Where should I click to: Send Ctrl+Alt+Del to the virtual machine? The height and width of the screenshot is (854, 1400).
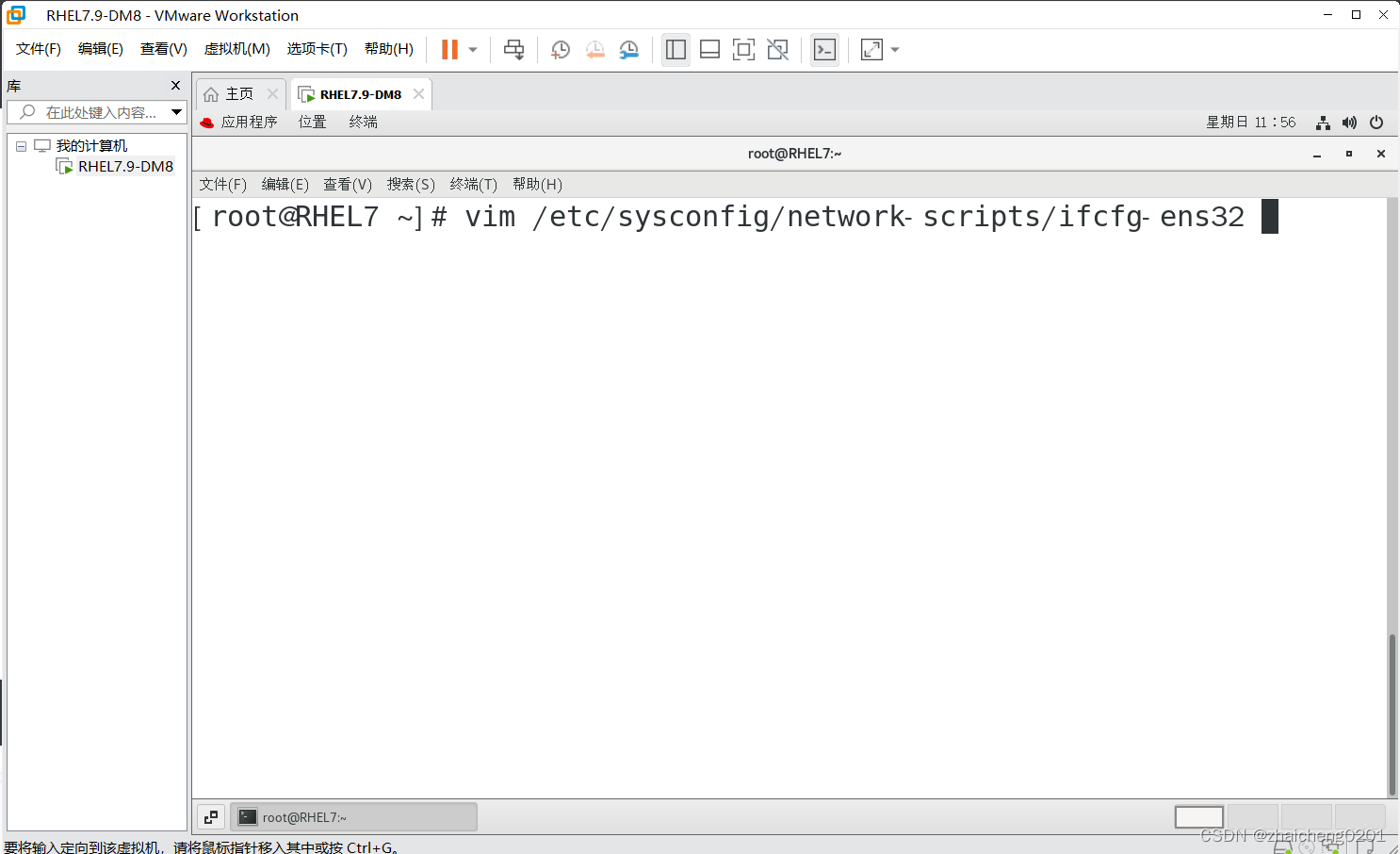tap(513, 50)
